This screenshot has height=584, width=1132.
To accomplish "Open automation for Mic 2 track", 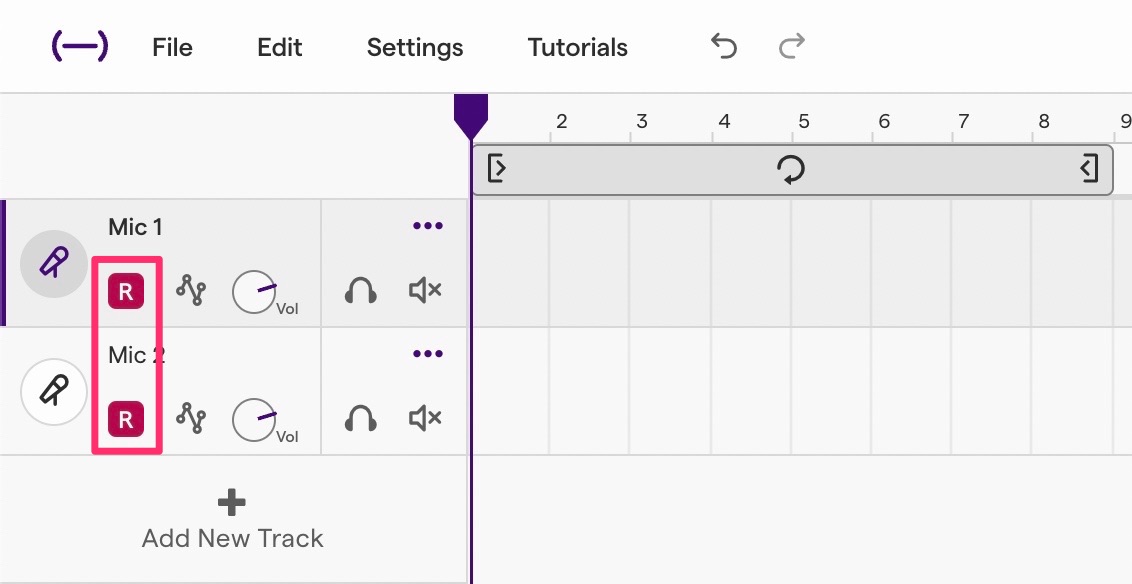I will pyautogui.click(x=191, y=419).
